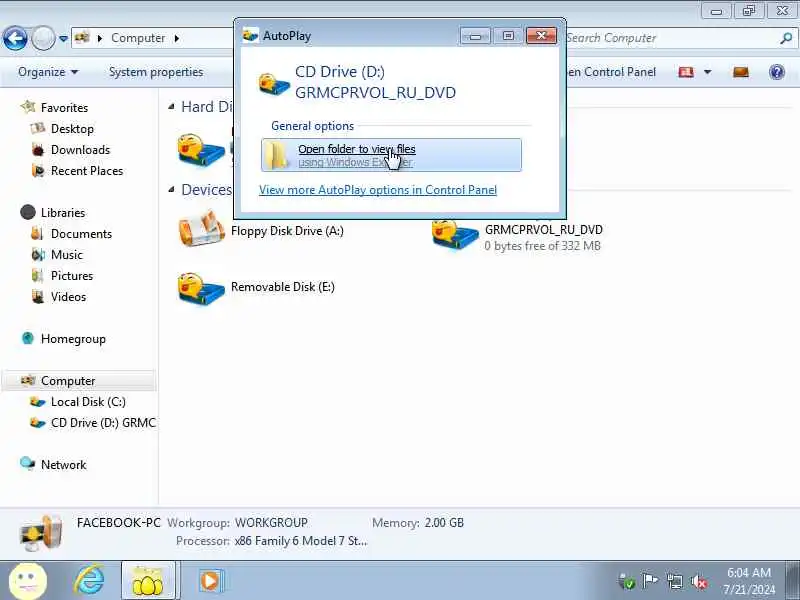The image size is (800, 600).
Task: Click the AutoPlay dialog title icon
Action: point(250,35)
